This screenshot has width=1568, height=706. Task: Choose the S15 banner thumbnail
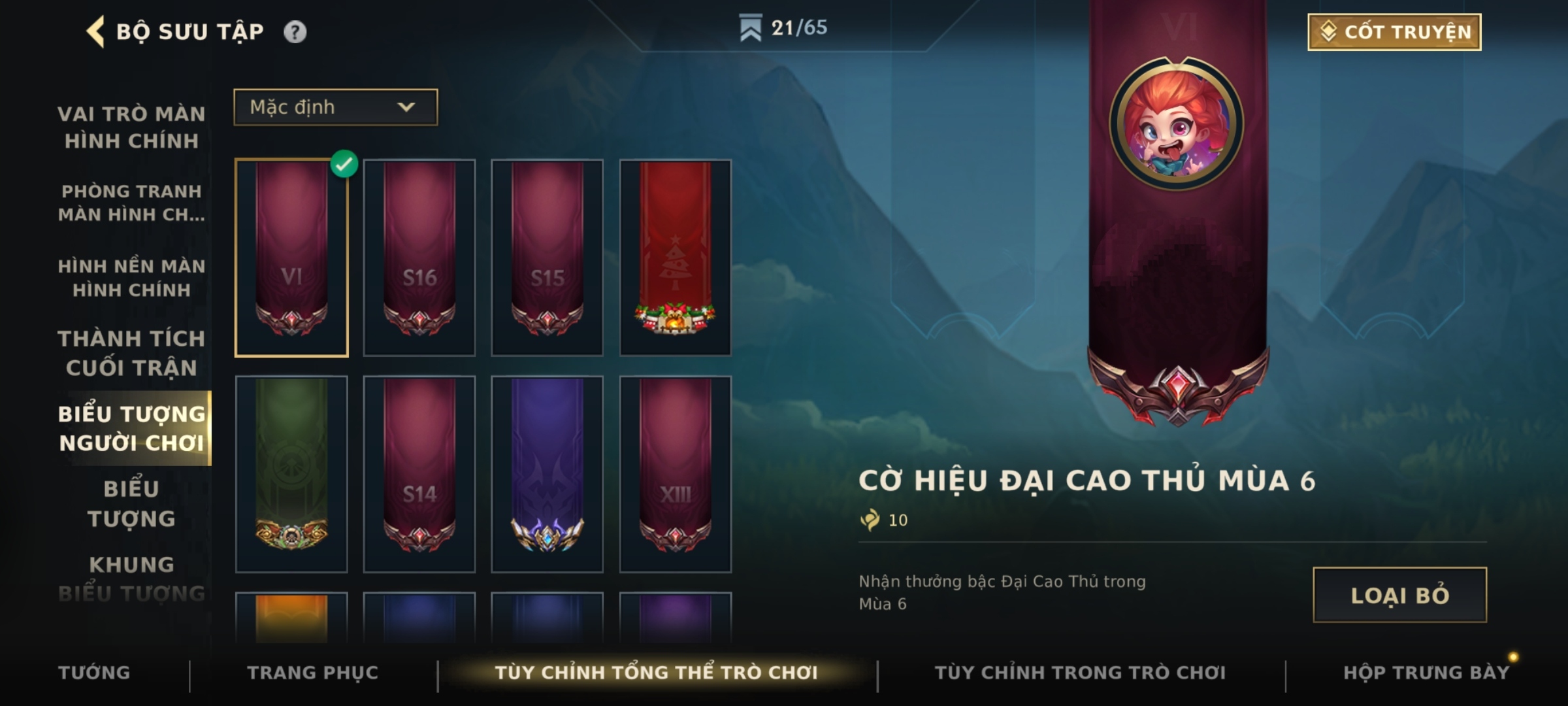coord(547,258)
